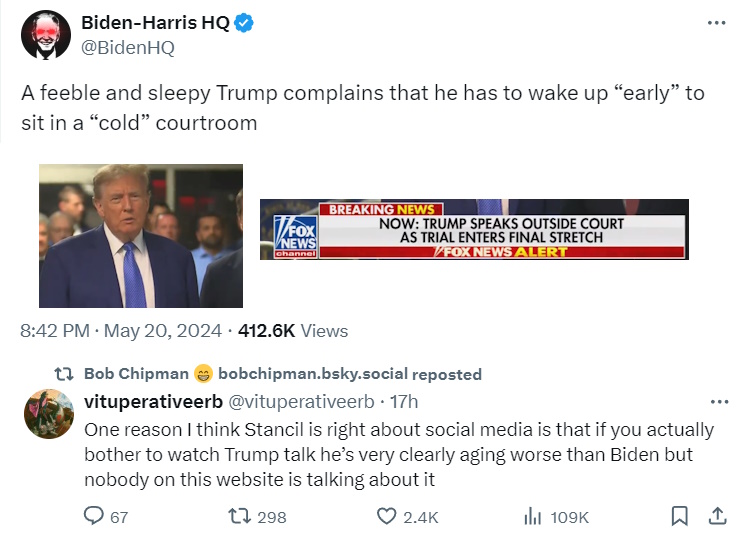The width and height of the screenshot is (743, 543).
Task: Reply to the vituperativeerb tweet
Action: (x=94, y=516)
